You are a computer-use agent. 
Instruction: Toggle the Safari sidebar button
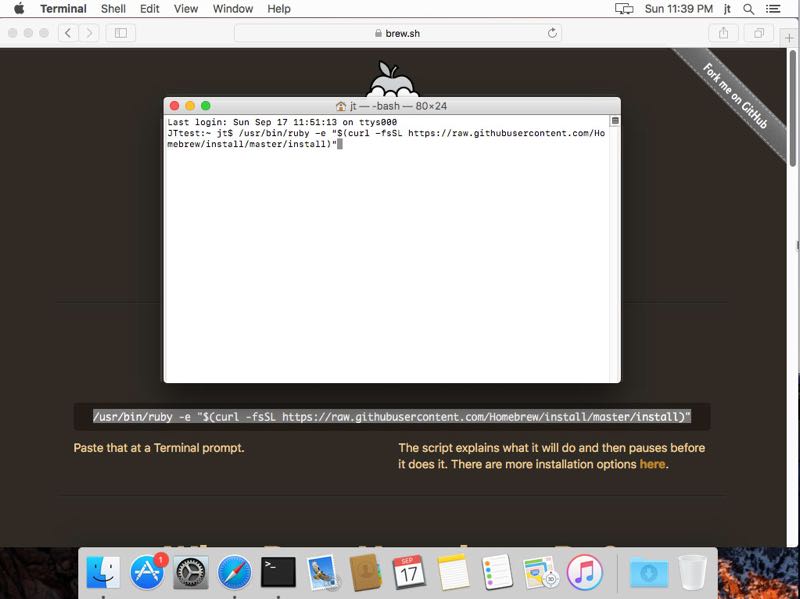(x=121, y=33)
